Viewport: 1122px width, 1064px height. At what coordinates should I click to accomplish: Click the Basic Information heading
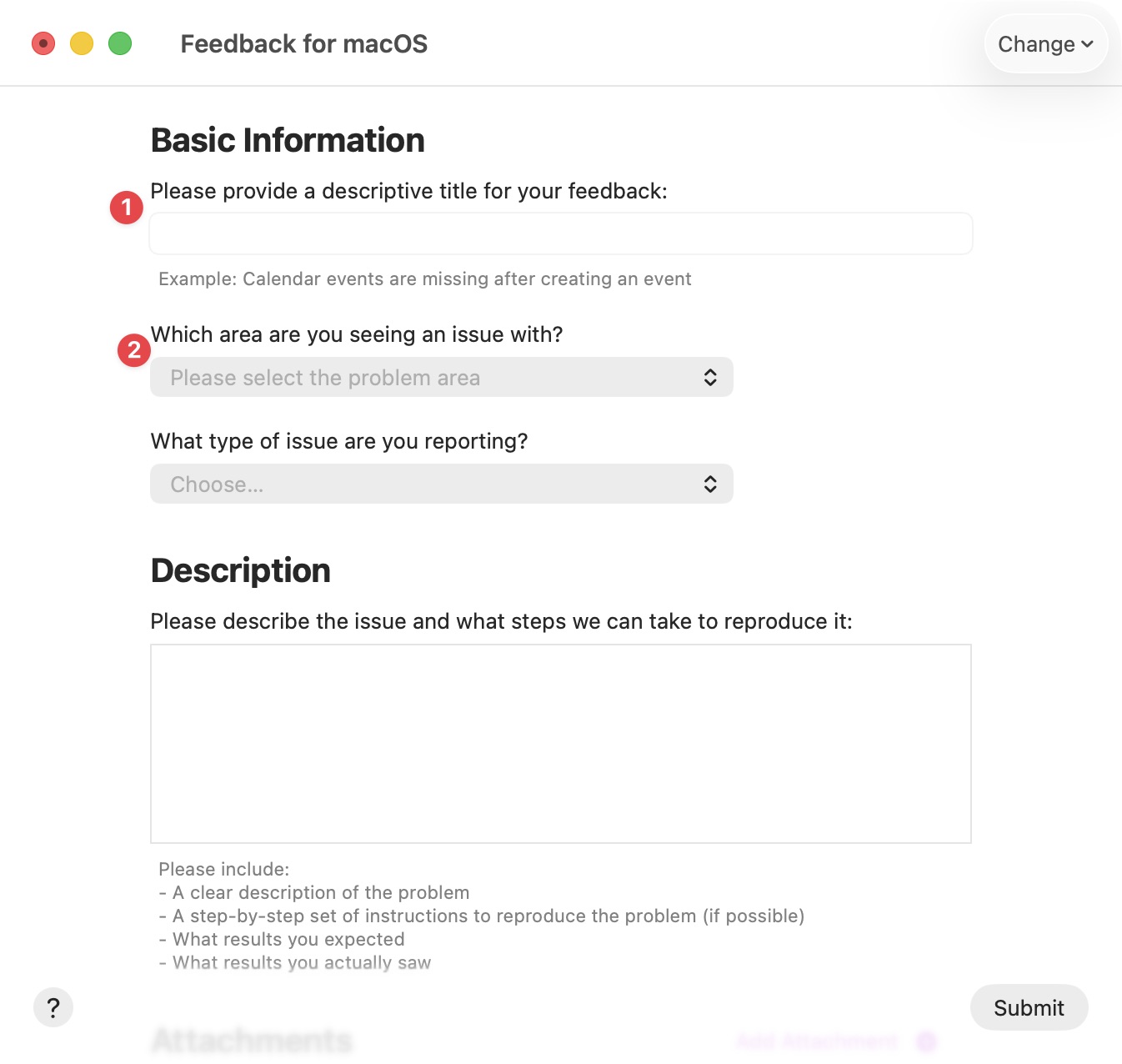click(287, 140)
